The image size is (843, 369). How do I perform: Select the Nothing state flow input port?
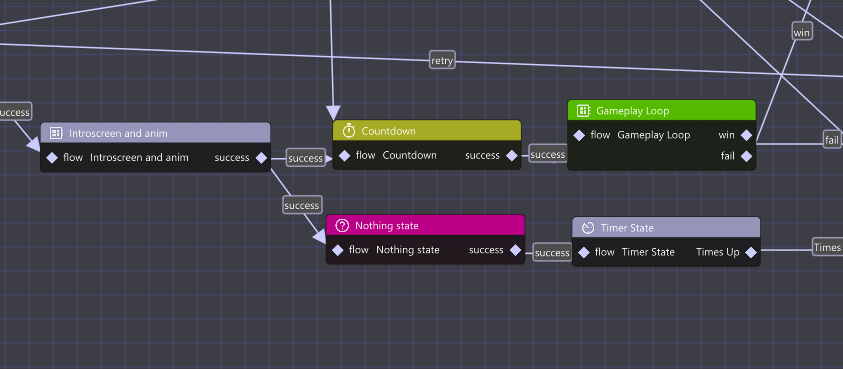[338, 250]
